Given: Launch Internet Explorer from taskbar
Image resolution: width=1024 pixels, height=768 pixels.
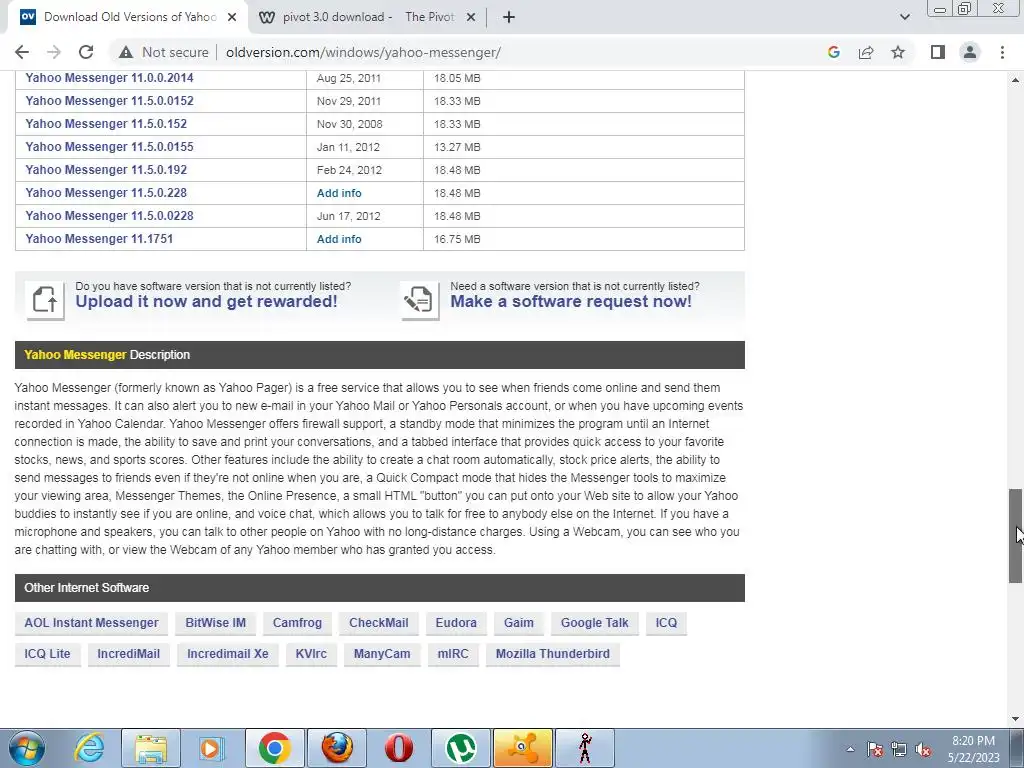Looking at the screenshot, I should tap(88, 748).
